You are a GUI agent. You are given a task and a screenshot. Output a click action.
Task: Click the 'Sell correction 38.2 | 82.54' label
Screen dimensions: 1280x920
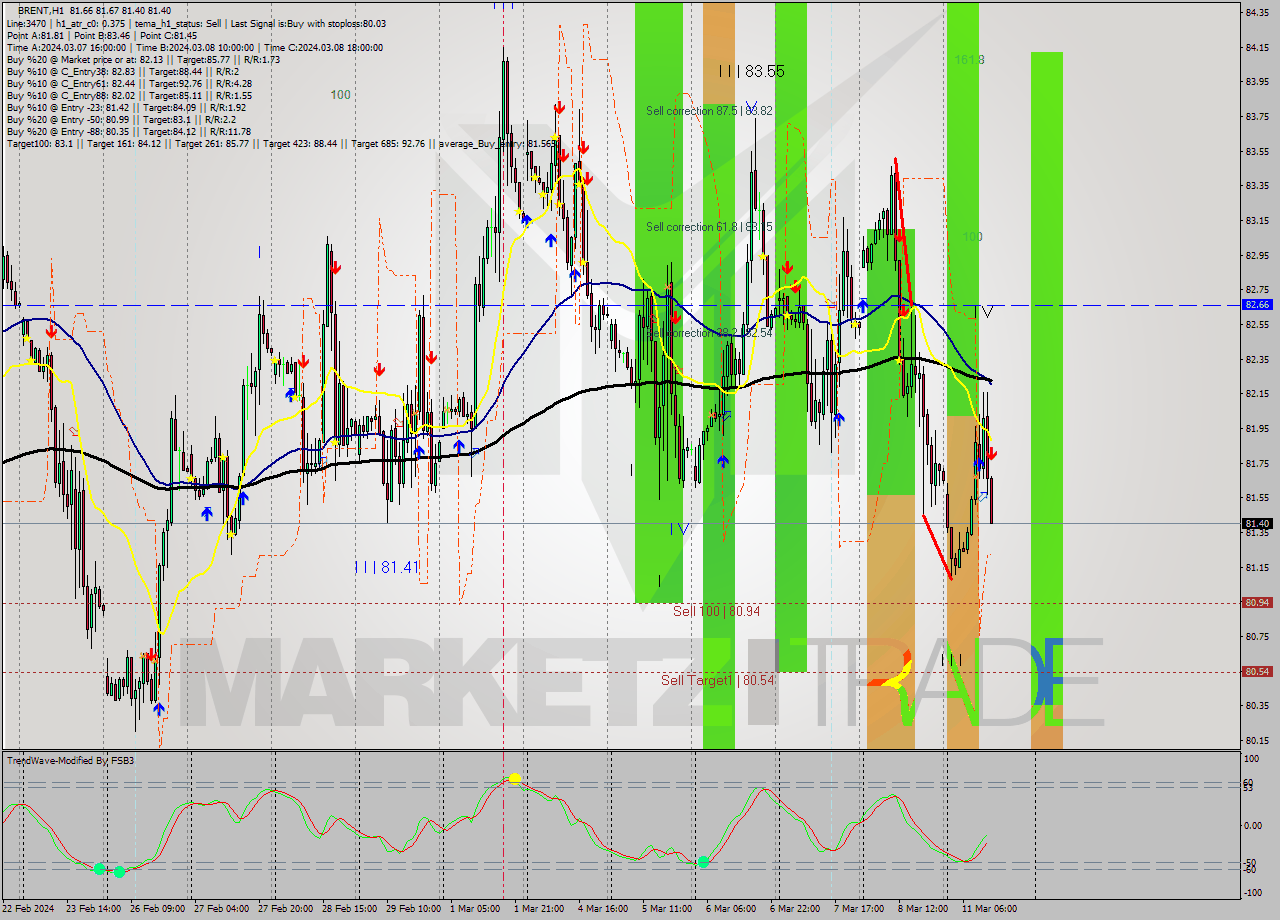tap(709, 333)
